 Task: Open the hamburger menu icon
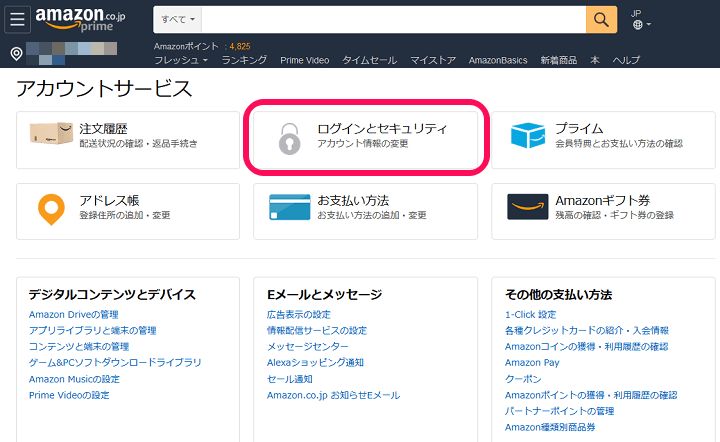(x=17, y=19)
